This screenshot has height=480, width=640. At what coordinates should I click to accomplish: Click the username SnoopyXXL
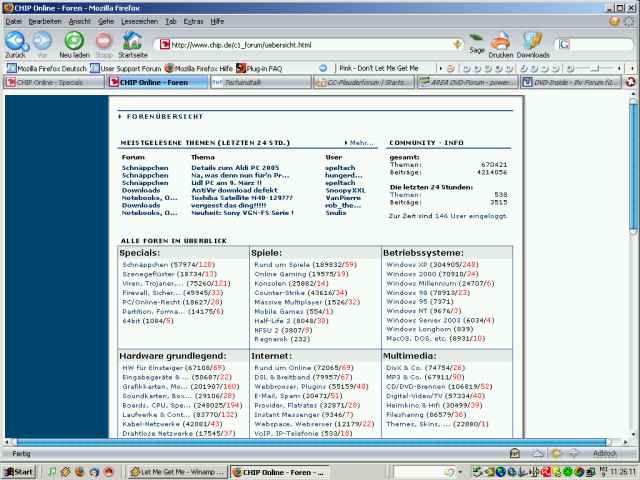click(x=345, y=190)
